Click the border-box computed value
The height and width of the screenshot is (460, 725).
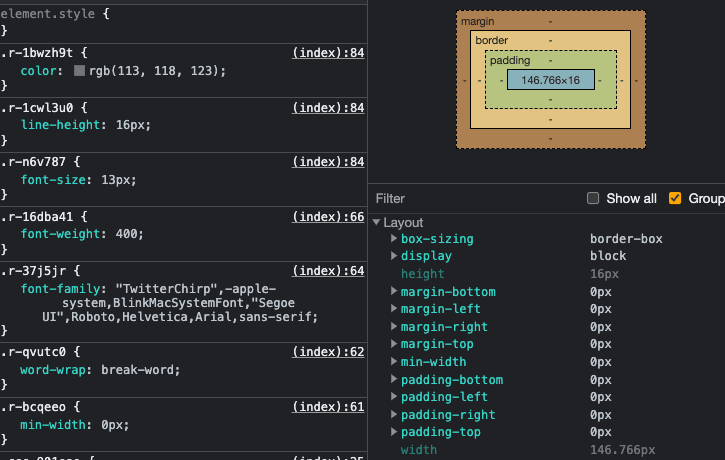pyautogui.click(x=626, y=239)
